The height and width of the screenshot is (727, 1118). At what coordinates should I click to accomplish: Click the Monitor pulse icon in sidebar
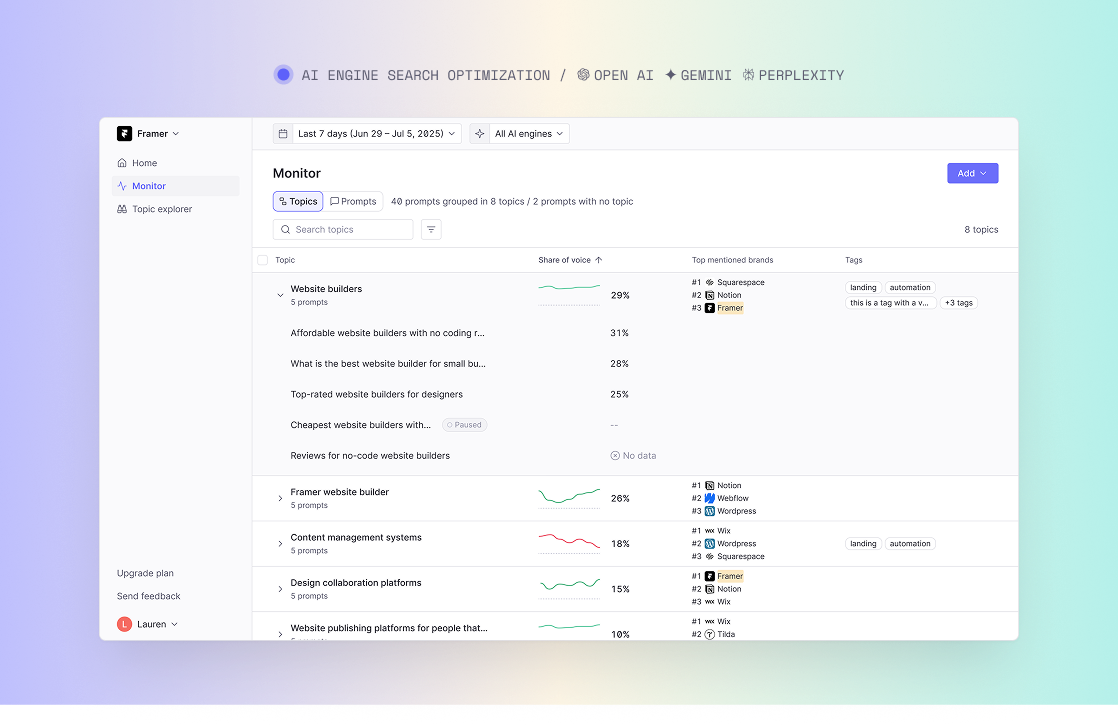pyautogui.click(x=122, y=186)
